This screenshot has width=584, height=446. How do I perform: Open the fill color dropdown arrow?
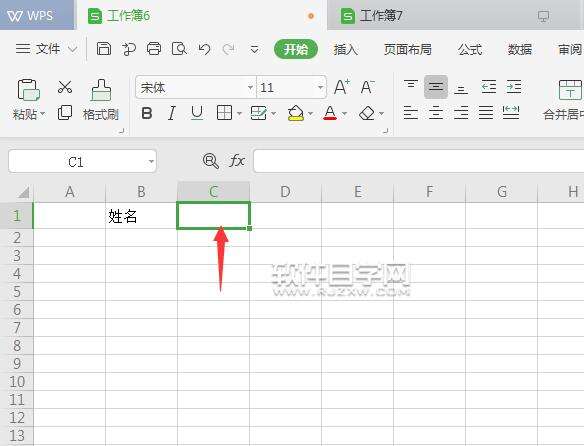click(x=310, y=113)
